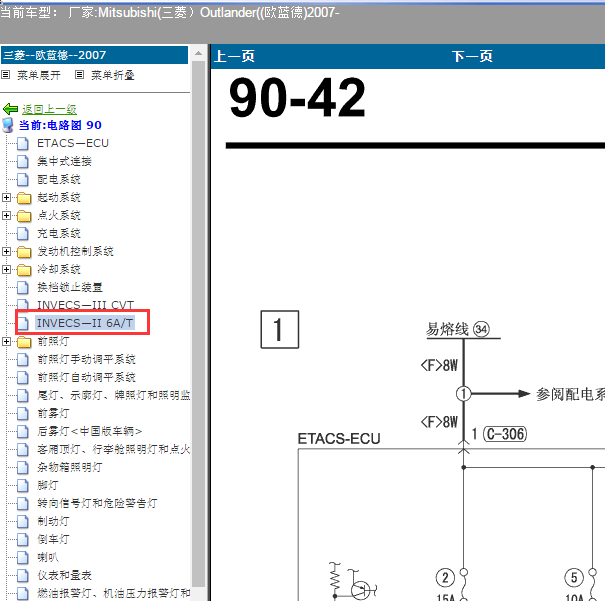The height and width of the screenshot is (601, 605).
Task: Click the document icon next to 转向信号灯和危险警告灯
Action: pos(23,503)
